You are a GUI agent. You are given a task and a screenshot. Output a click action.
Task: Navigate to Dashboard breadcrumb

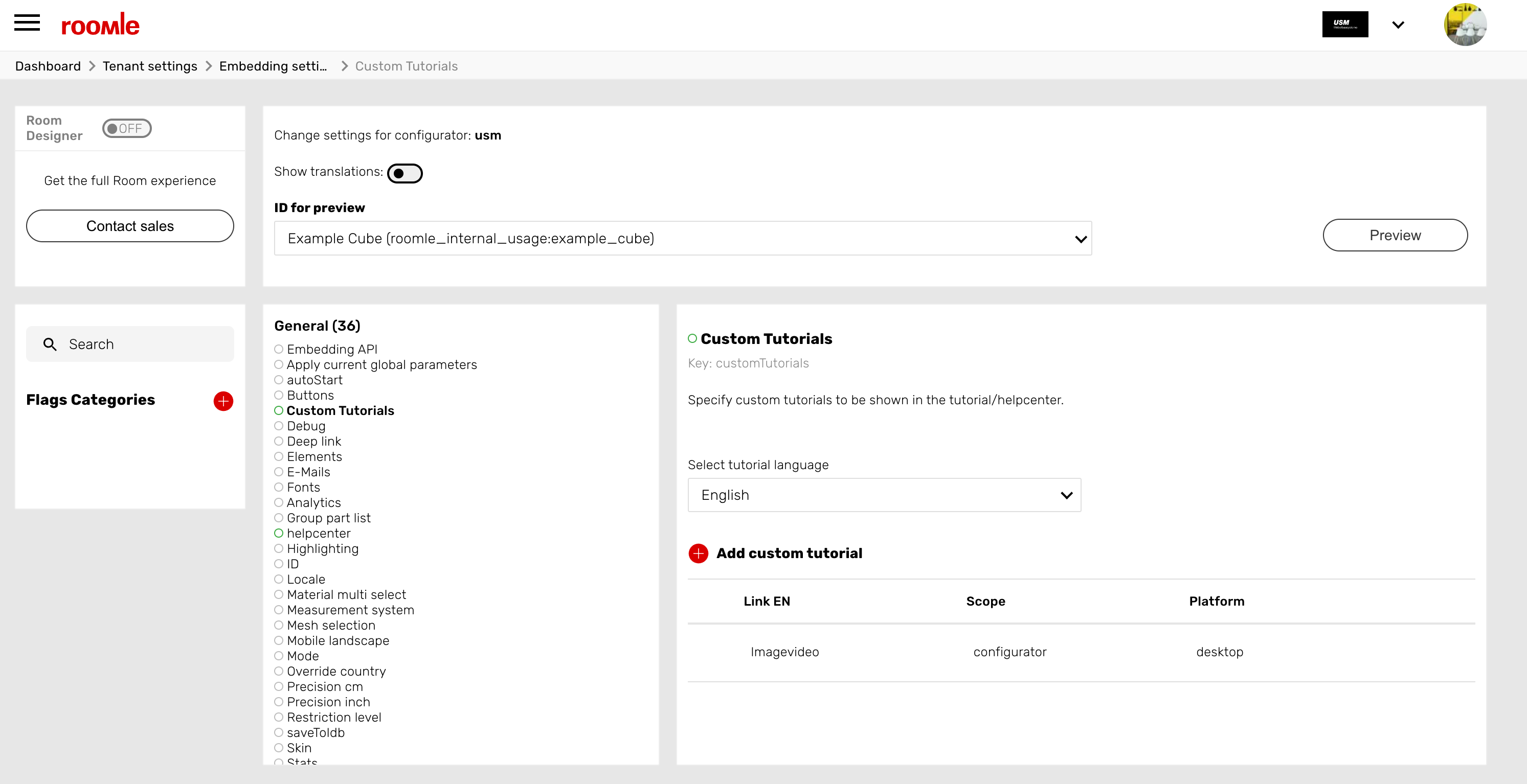click(48, 66)
